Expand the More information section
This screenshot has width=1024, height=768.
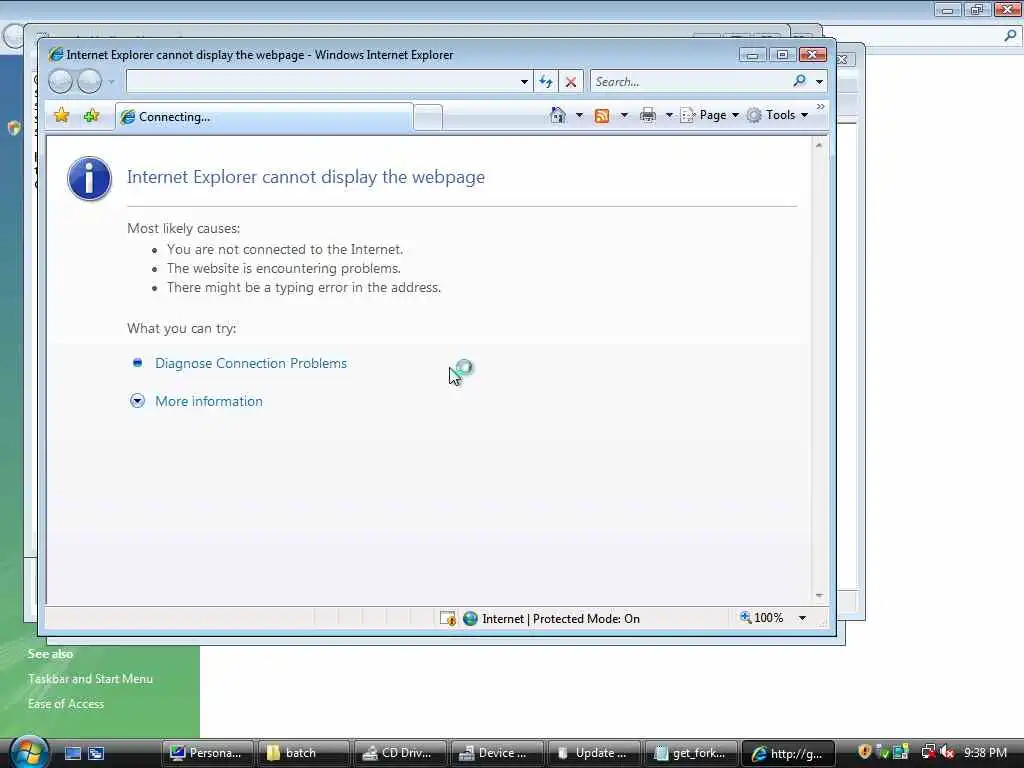[x=208, y=401]
